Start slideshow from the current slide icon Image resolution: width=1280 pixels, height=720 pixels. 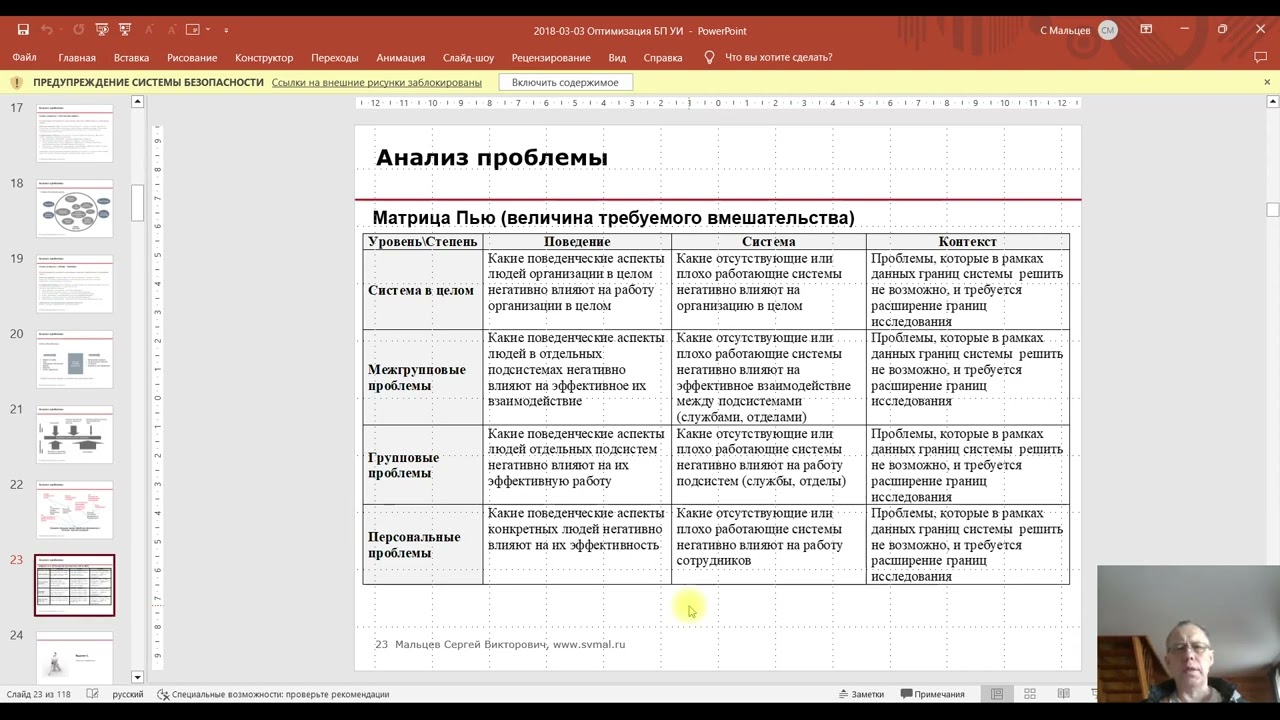pyautogui.click(x=124, y=30)
